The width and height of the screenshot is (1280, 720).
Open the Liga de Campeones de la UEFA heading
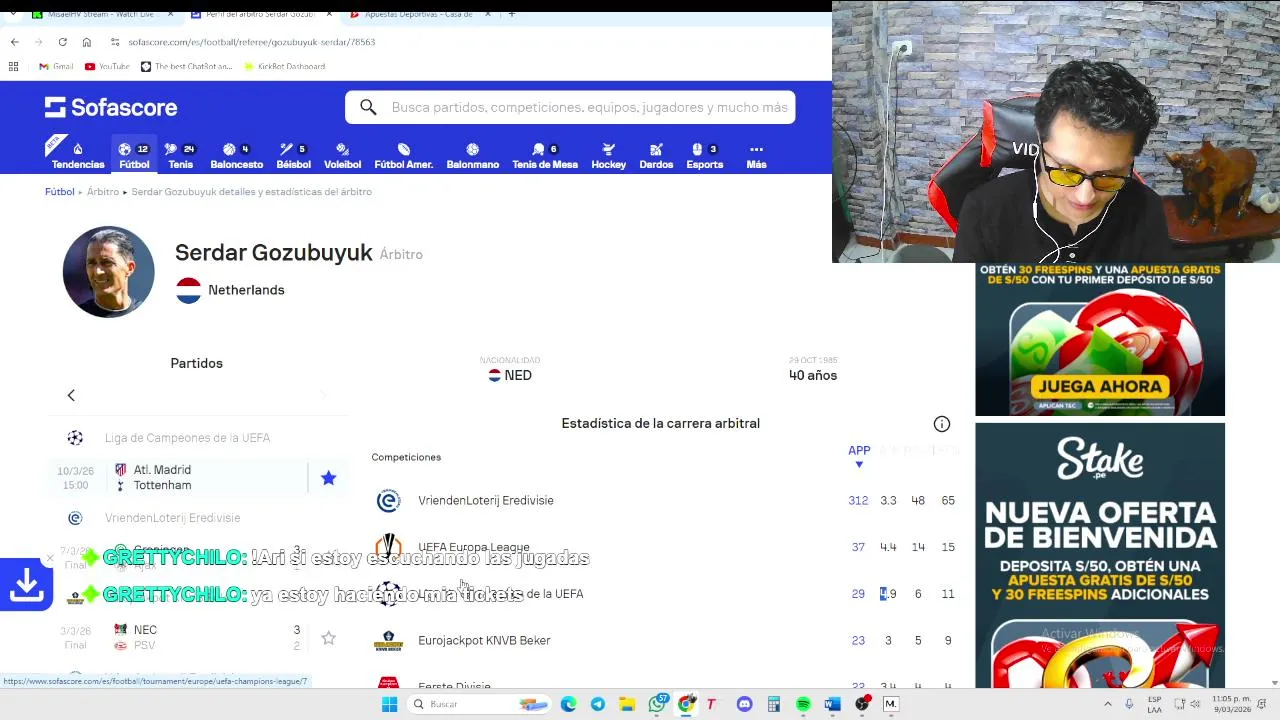click(x=187, y=438)
